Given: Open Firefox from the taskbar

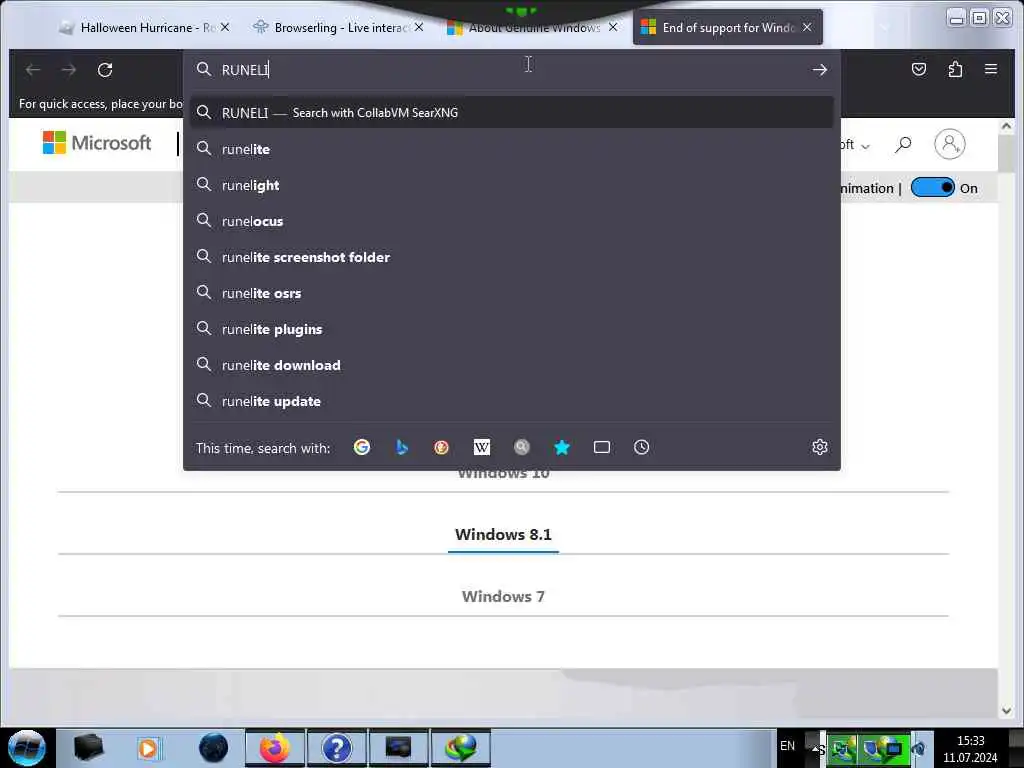Looking at the screenshot, I should [274, 748].
